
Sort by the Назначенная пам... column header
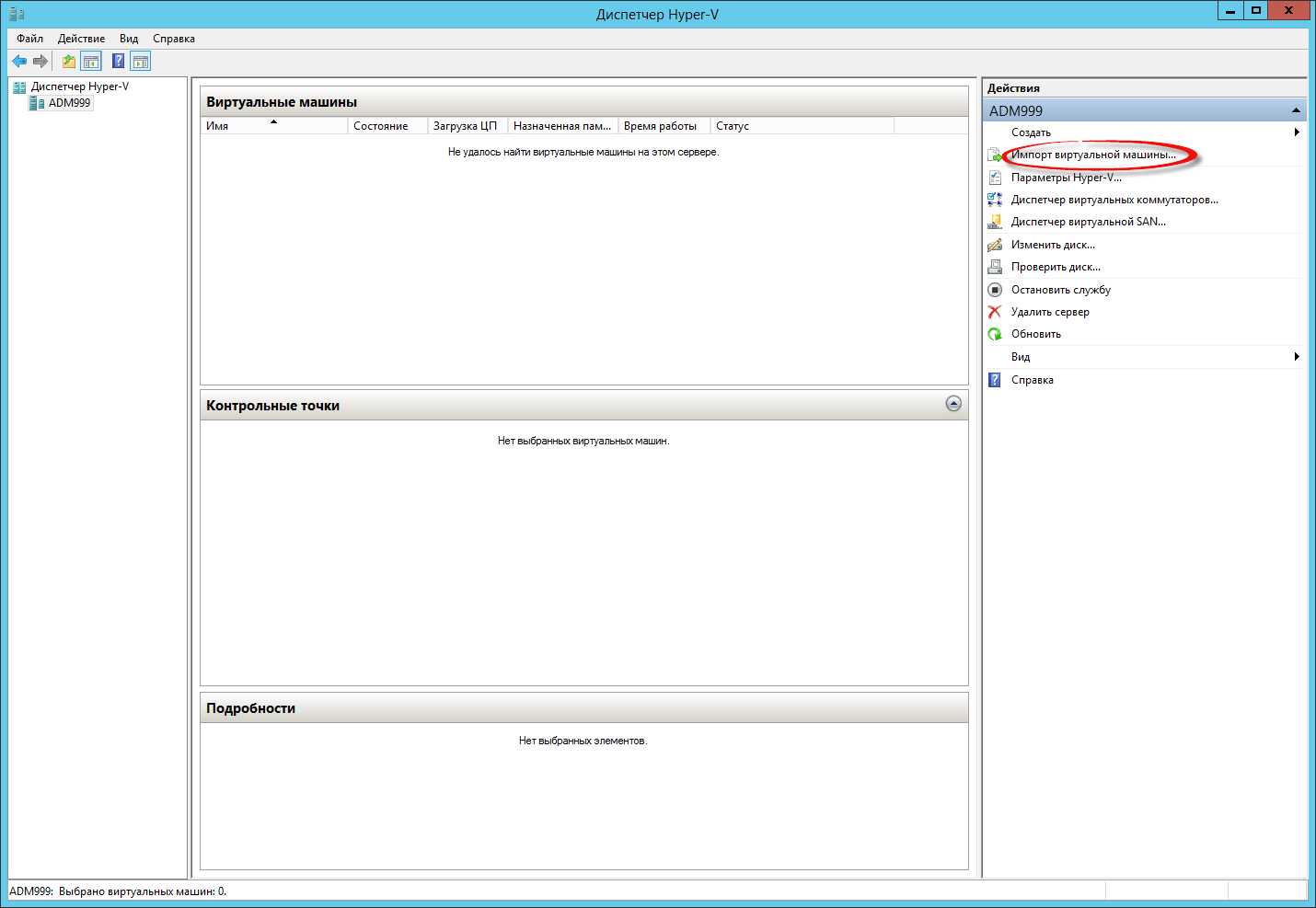point(563,126)
